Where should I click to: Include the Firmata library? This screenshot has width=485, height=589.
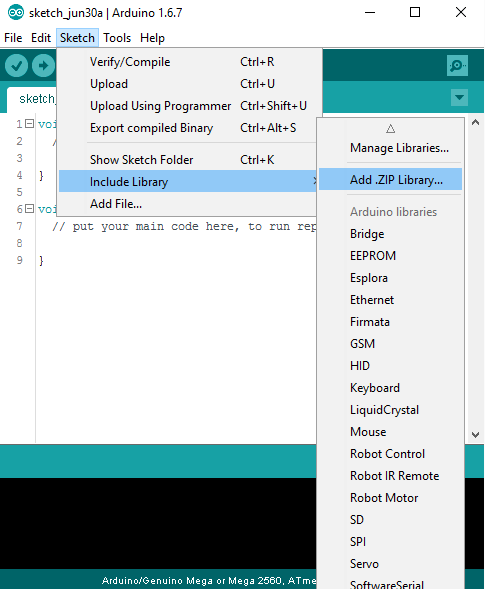390,322
